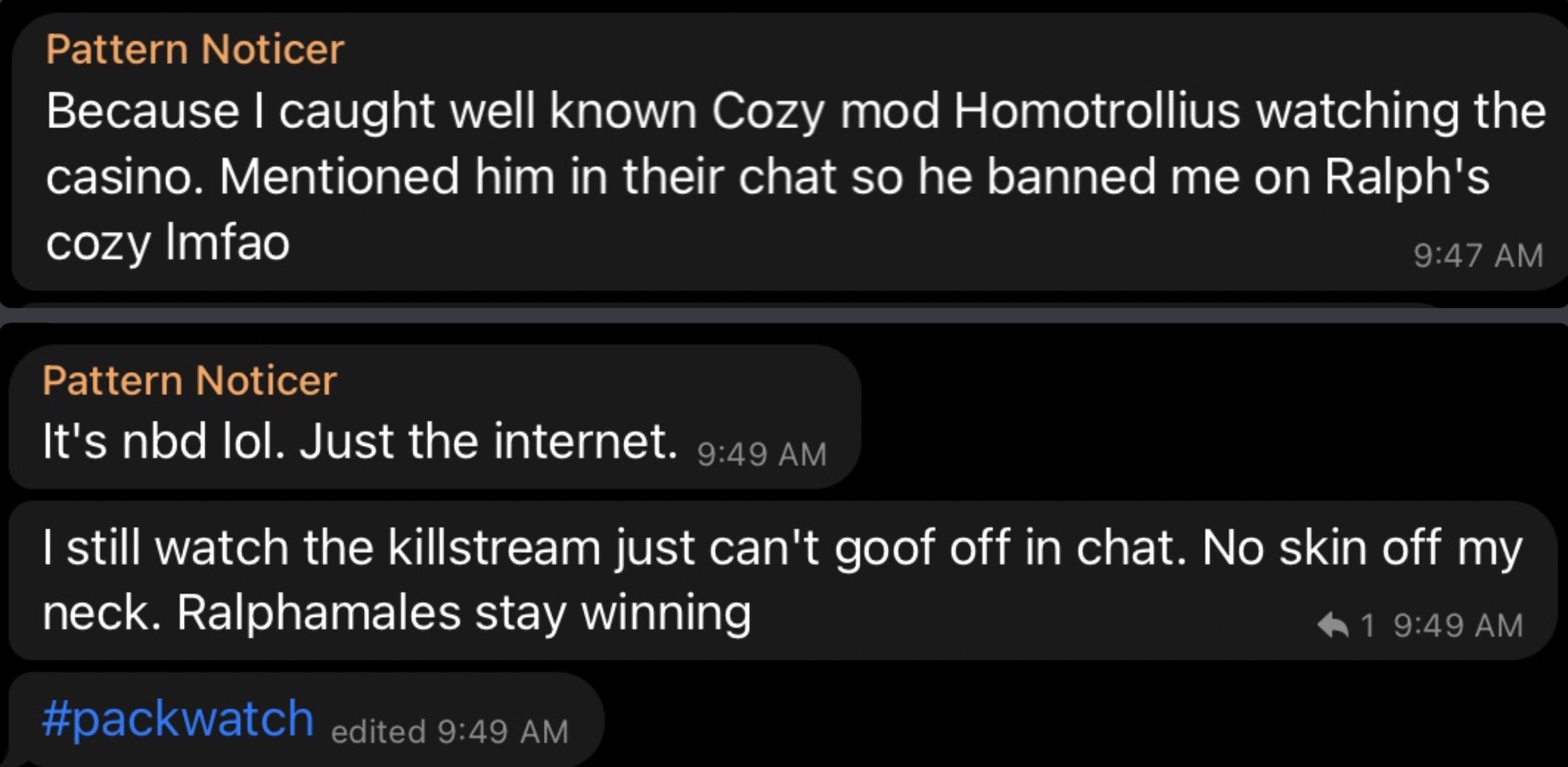
Task: Click the 9:47 AM timestamp
Action: (1478, 255)
